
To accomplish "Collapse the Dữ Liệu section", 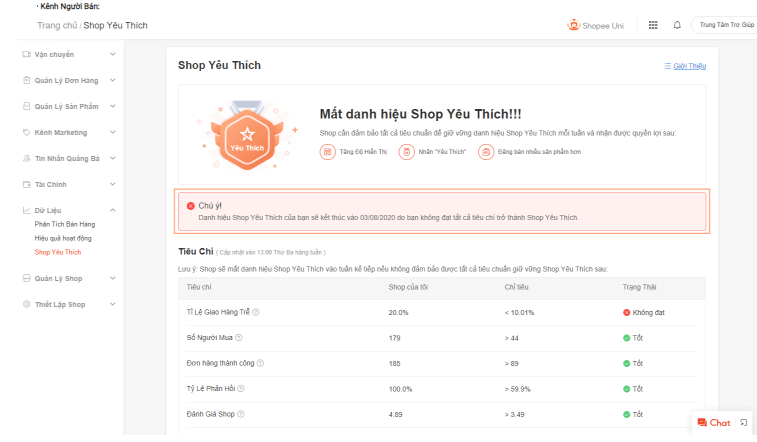I will (112, 211).
